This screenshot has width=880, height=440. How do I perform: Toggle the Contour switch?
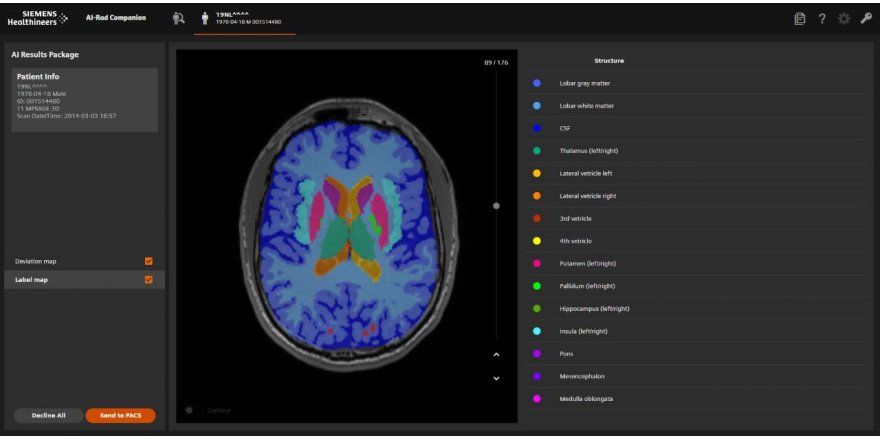click(192, 410)
